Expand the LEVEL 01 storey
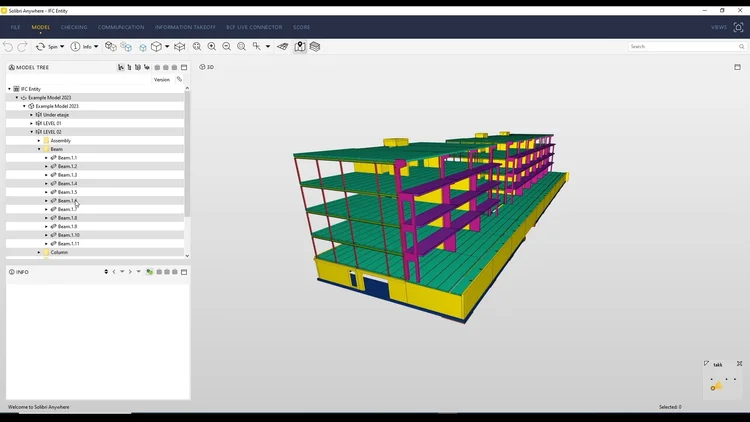The width and height of the screenshot is (750, 422). (32, 123)
